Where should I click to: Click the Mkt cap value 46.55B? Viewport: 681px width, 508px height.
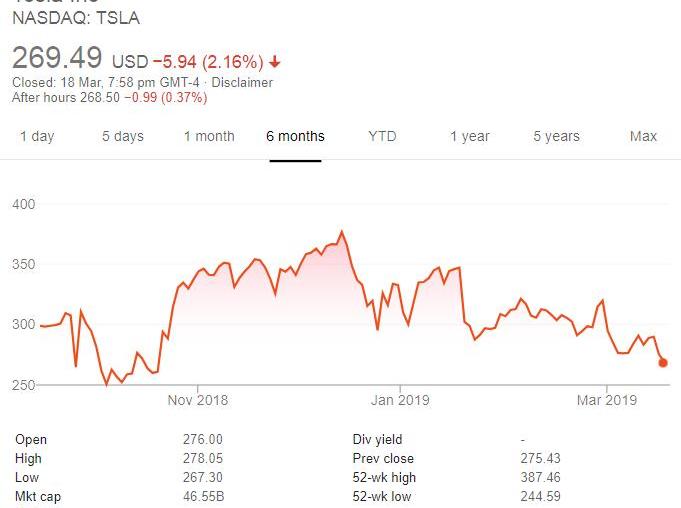click(x=203, y=496)
